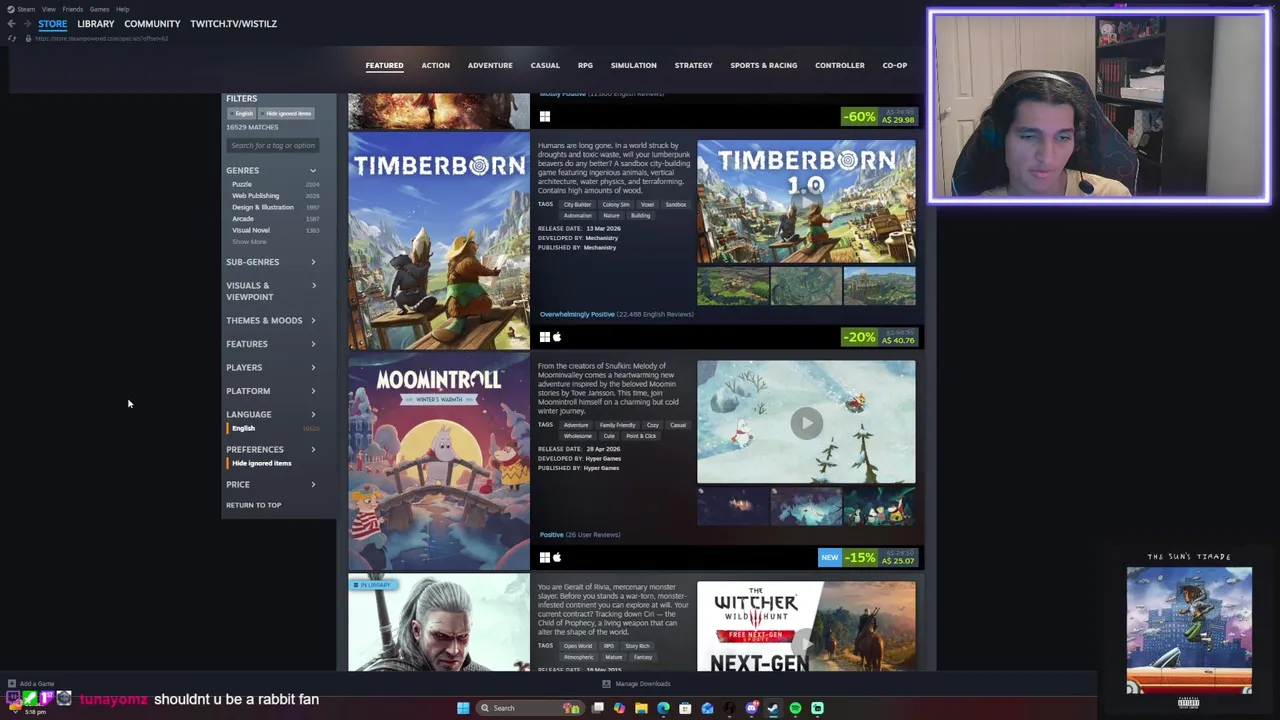Open the Help menu
The width and height of the screenshot is (1280, 720).
click(122, 9)
